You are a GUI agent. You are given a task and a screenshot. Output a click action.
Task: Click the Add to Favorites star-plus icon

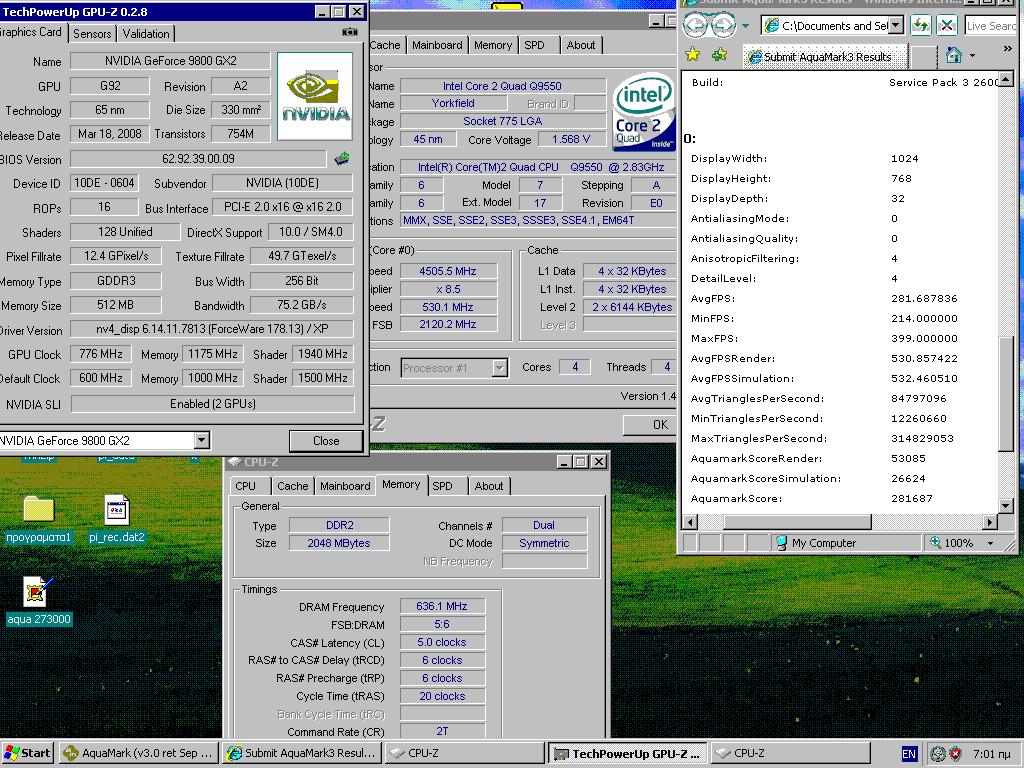(720, 55)
